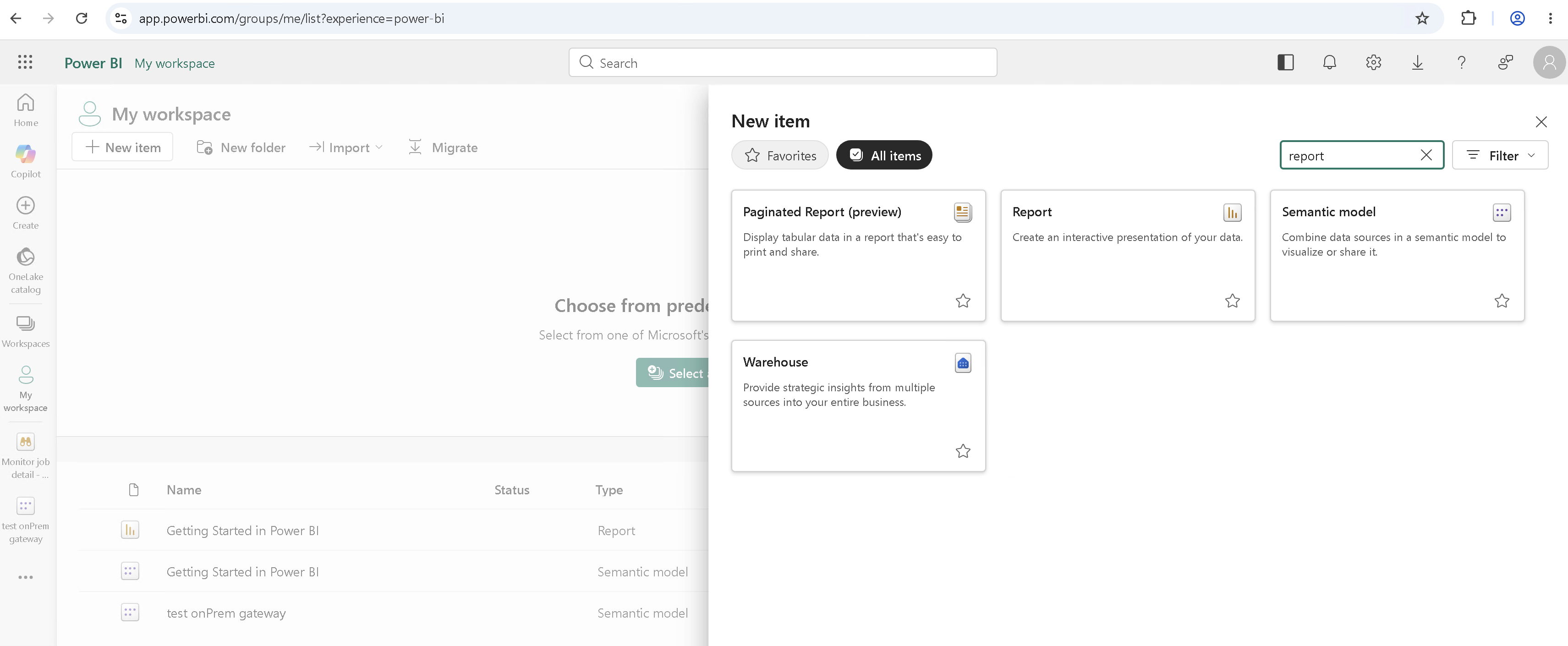Image resolution: width=1568 pixels, height=646 pixels.
Task: Open browser extensions puzzle icon
Action: (x=1468, y=18)
